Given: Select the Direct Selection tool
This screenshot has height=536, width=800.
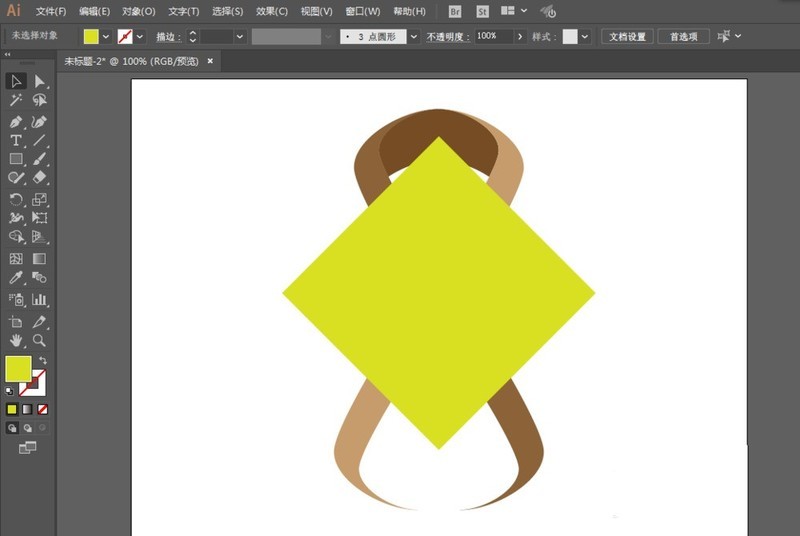Looking at the screenshot, I should click(40, 81).
